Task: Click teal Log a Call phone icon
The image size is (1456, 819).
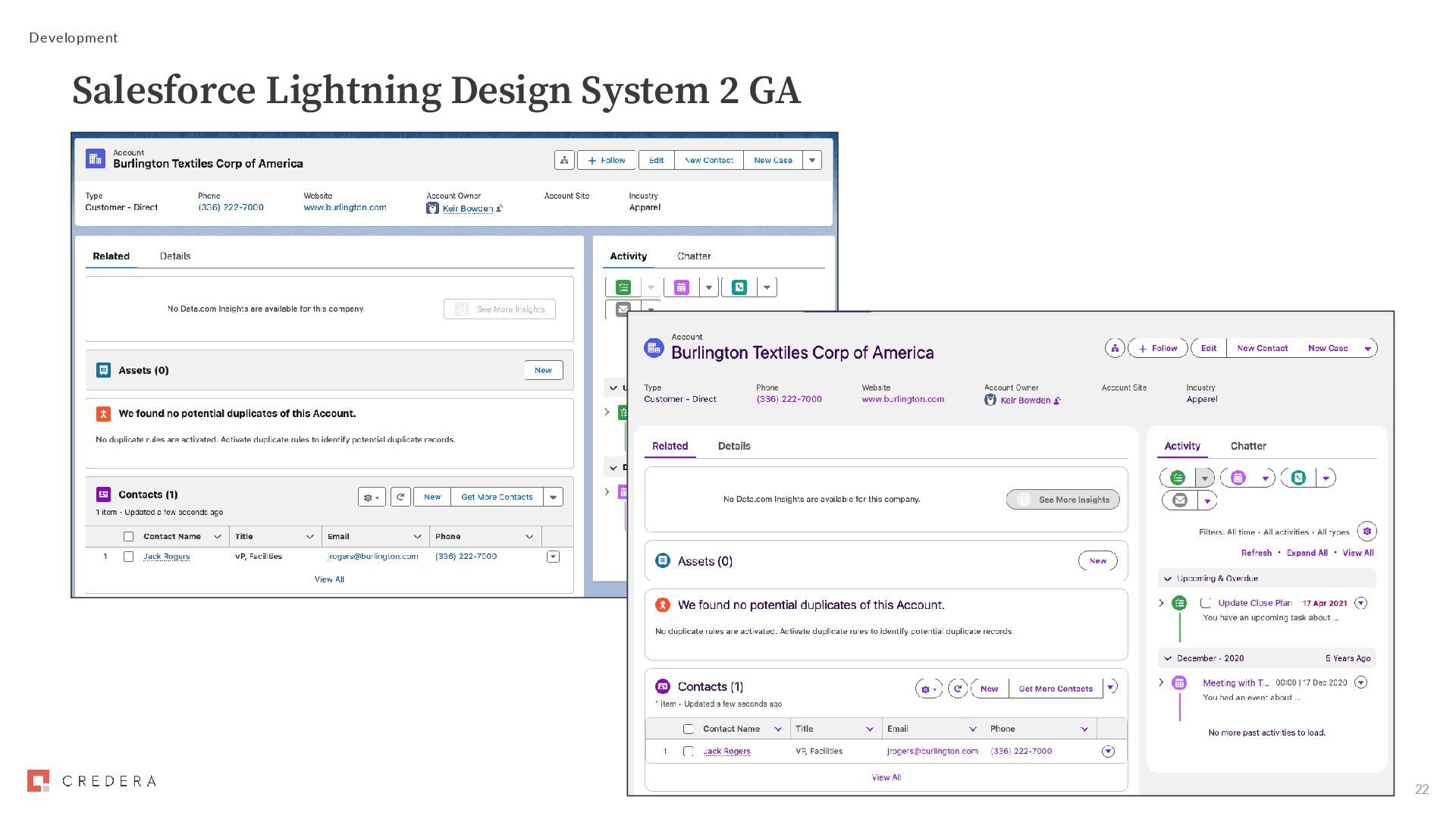Action: click(x=1298, y=478)
